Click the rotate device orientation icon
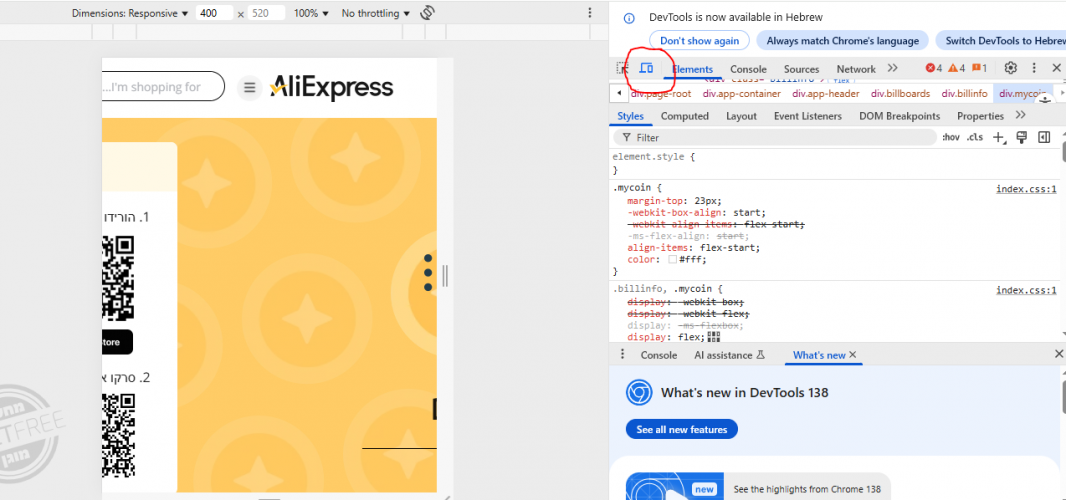Viewport: 1066px width, 500px height. 427,13
